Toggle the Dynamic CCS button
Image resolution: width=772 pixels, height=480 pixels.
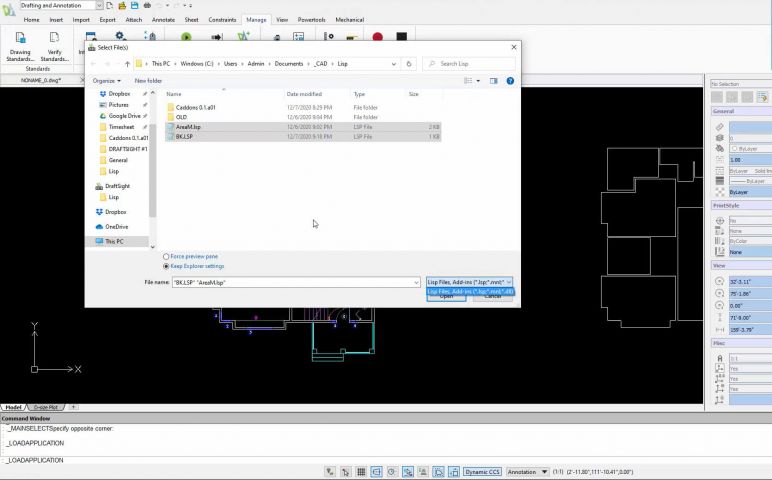click(x=481, y=472)
